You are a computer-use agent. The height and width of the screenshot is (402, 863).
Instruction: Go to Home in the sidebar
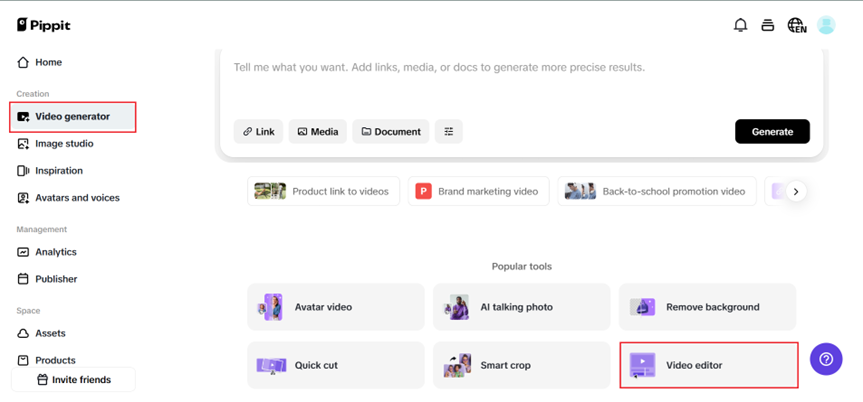[x=48, y=62]
